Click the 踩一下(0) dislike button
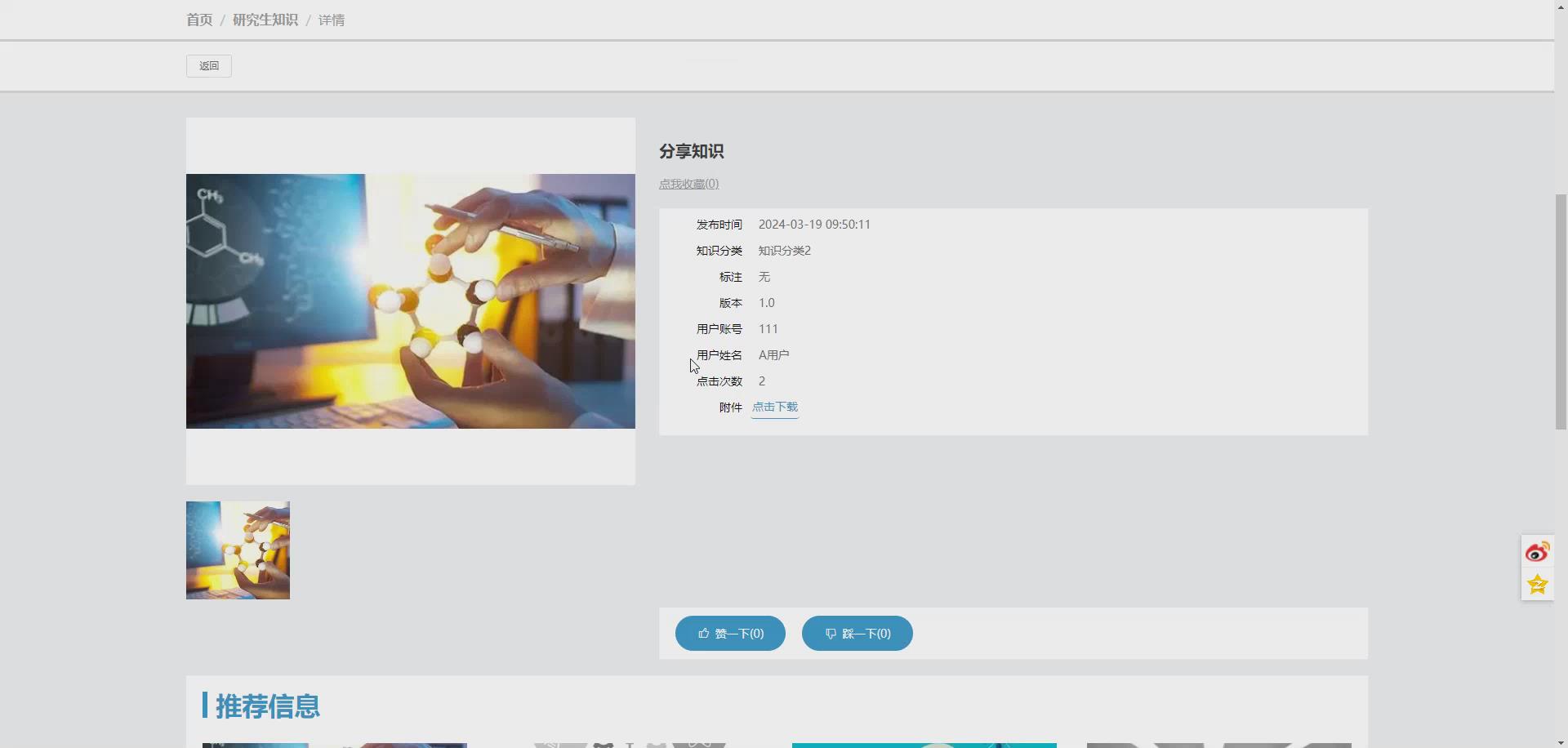Image resolution: width=1568 pixels, height=748 pixels. [857, 633]
